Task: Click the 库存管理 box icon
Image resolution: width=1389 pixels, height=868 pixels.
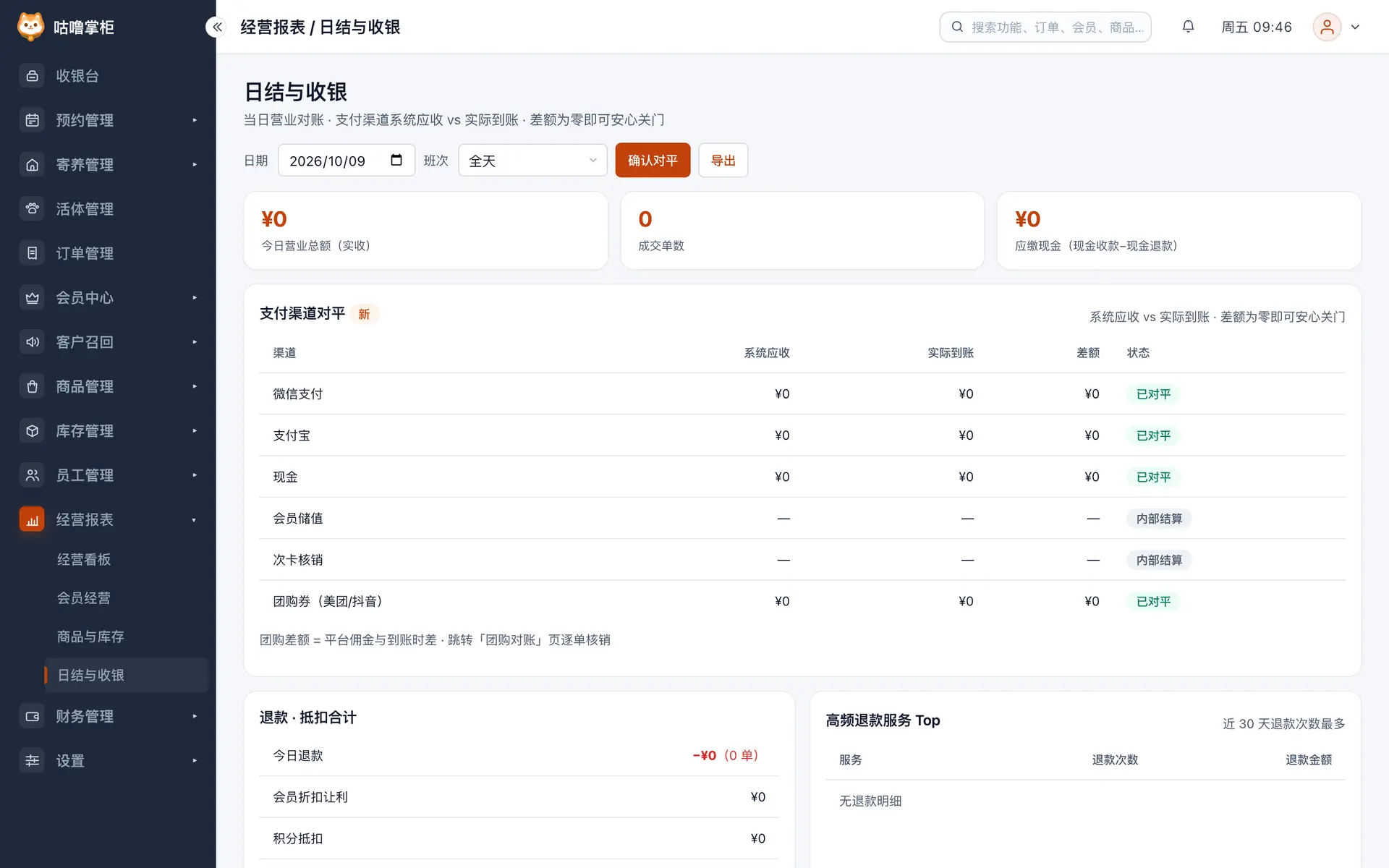Action: click(32, 431)
